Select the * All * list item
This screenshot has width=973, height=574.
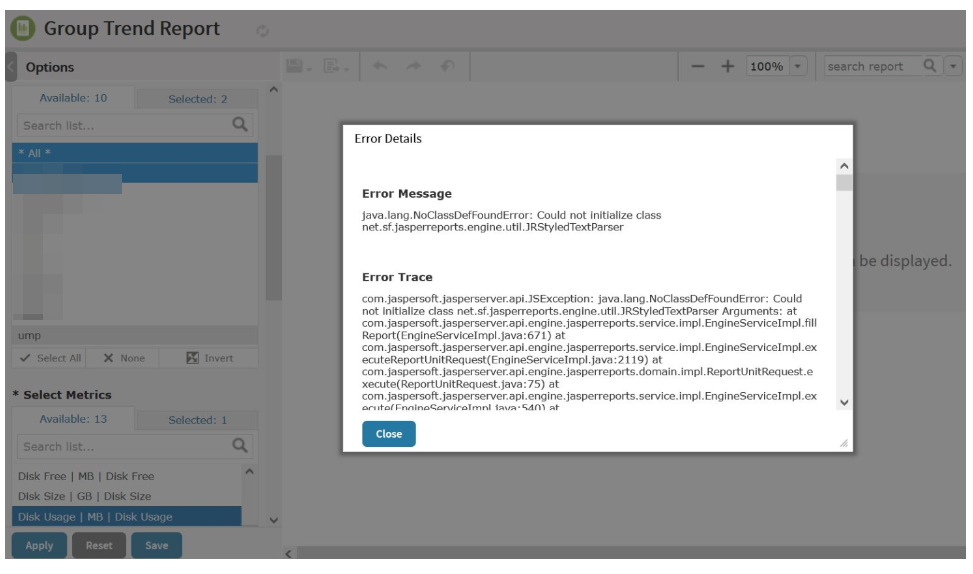(135, 153)
